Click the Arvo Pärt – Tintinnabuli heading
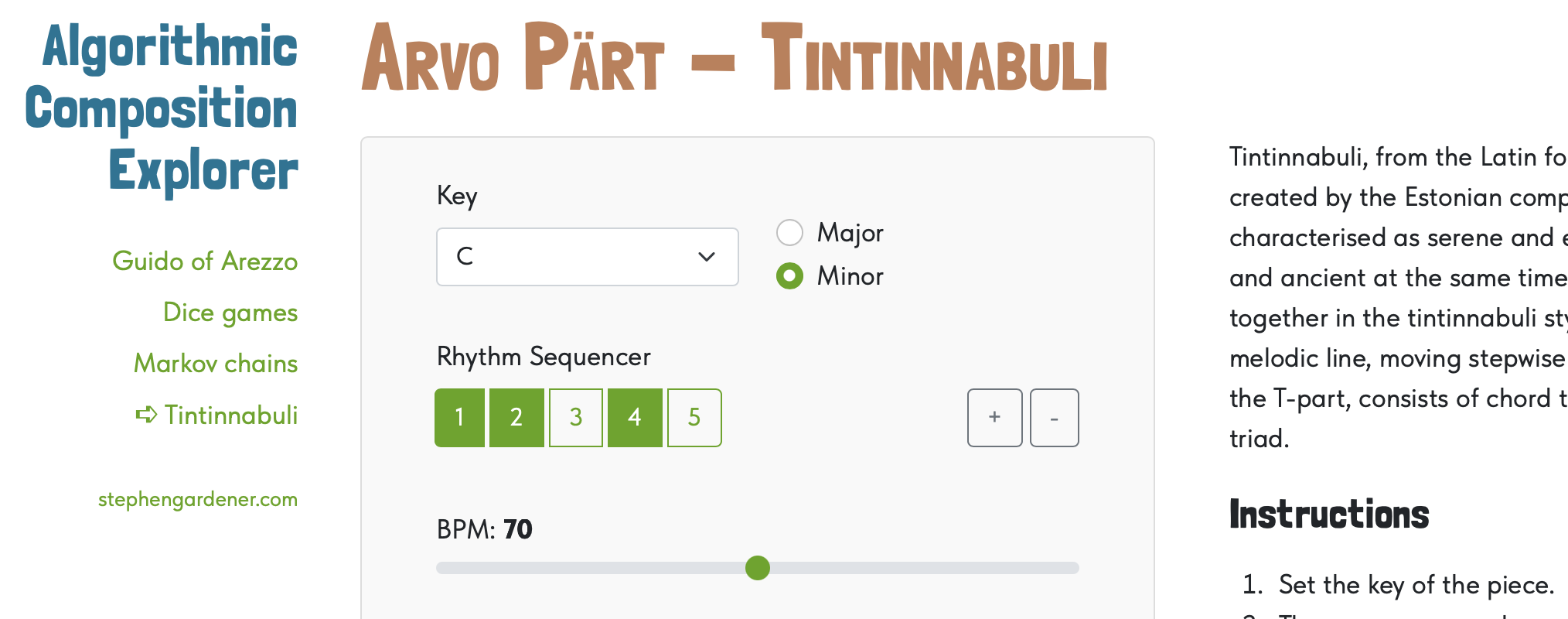The width and height of the screenshot is (1568, 619). [735, 59]
